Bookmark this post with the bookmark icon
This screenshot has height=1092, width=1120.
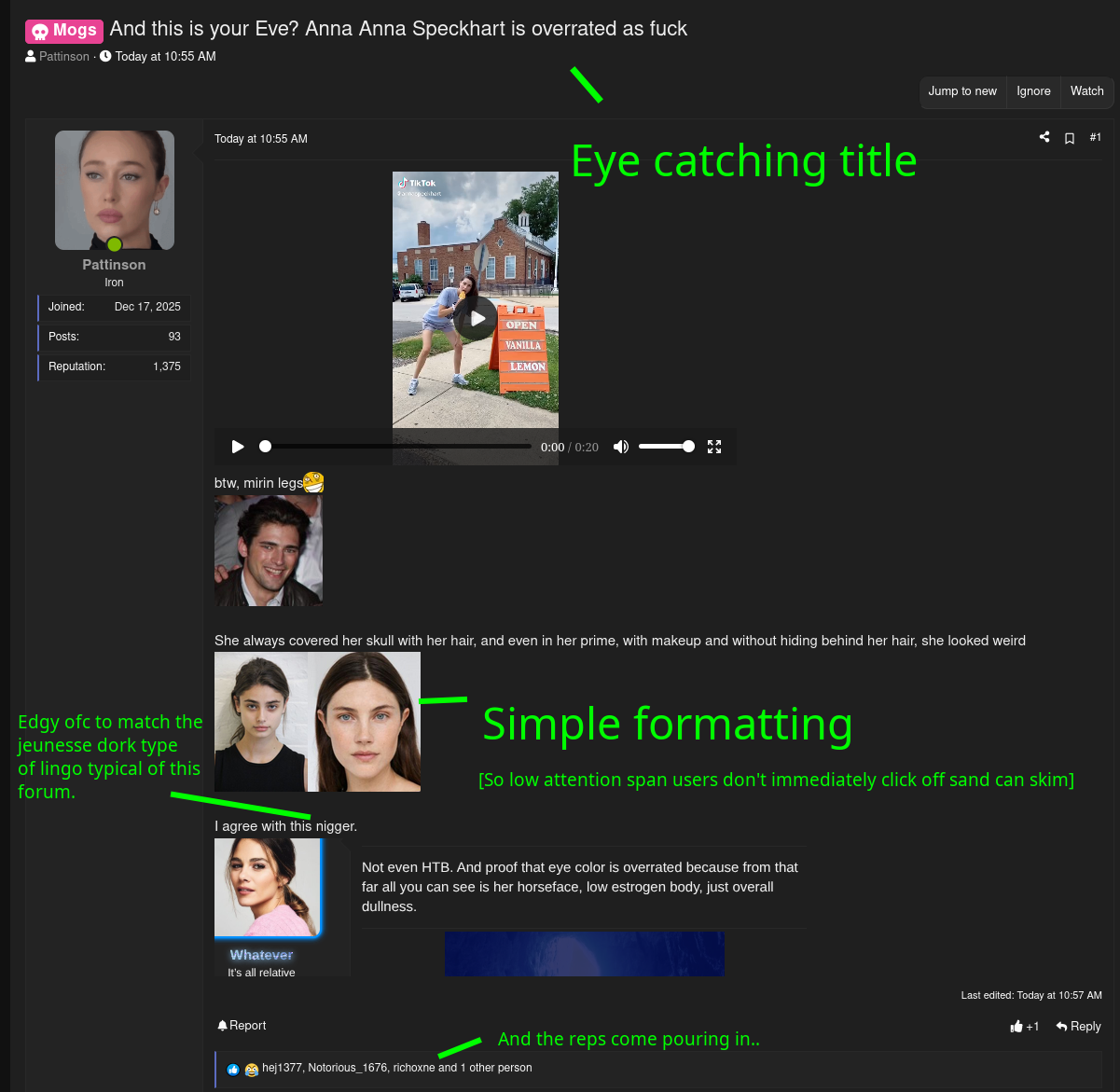click(1070, 138)
